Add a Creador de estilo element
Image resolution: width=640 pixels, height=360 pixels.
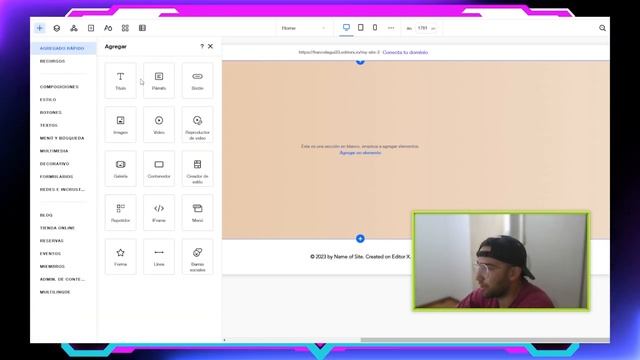click(198, 169)
